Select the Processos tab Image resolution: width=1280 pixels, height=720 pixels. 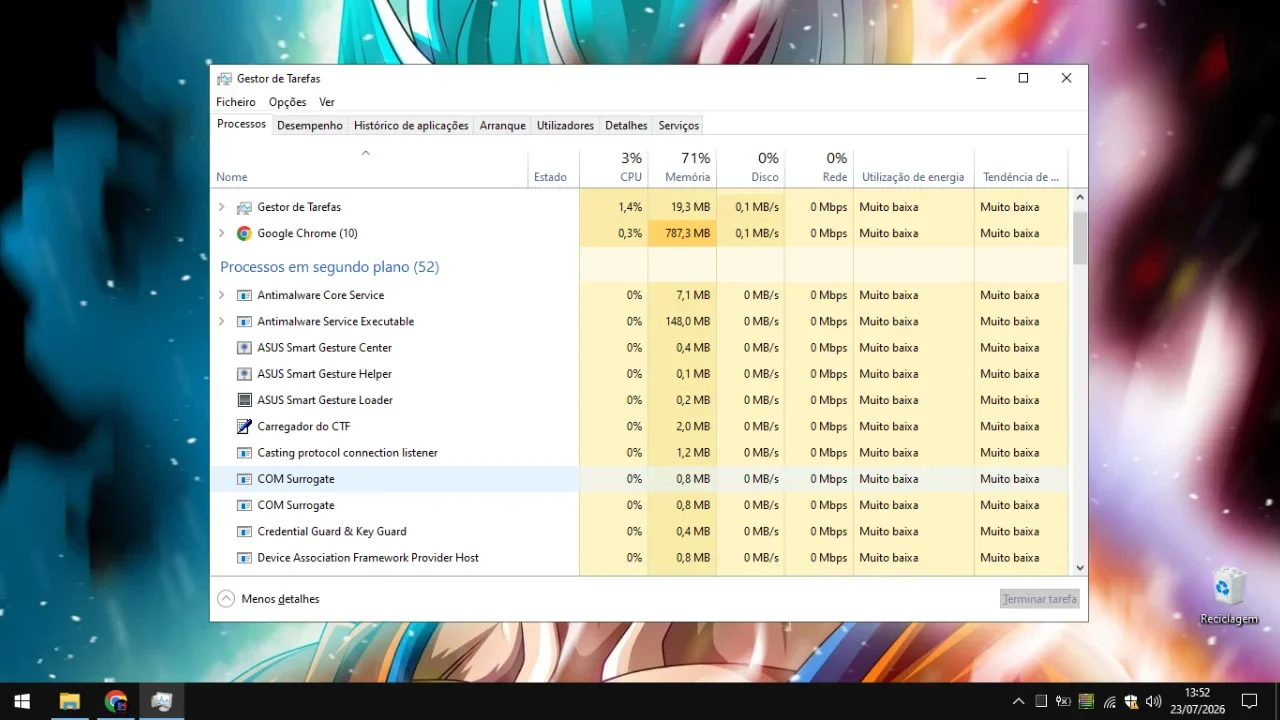click(x=241, y=124)
